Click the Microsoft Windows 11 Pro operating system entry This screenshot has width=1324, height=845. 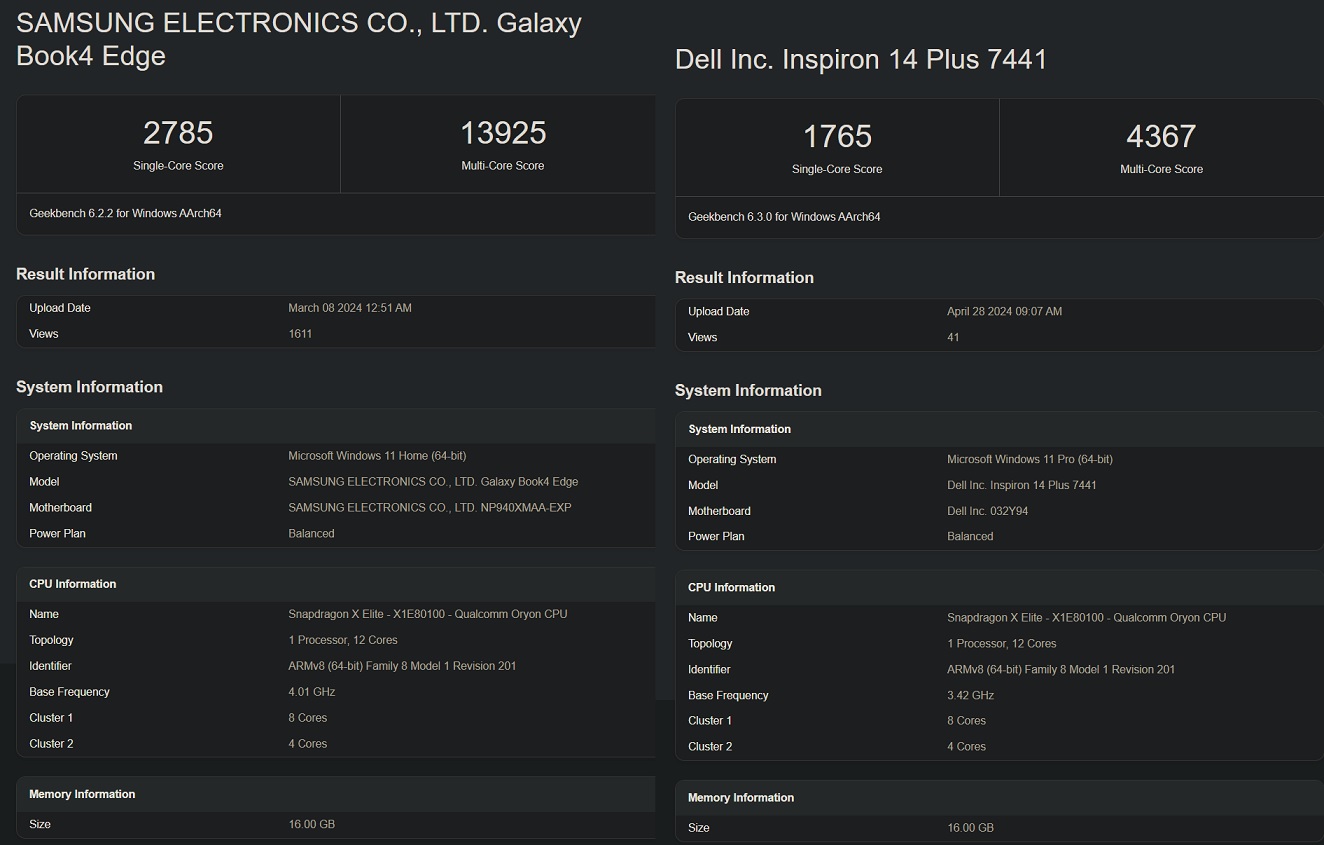click(1029, 458)
